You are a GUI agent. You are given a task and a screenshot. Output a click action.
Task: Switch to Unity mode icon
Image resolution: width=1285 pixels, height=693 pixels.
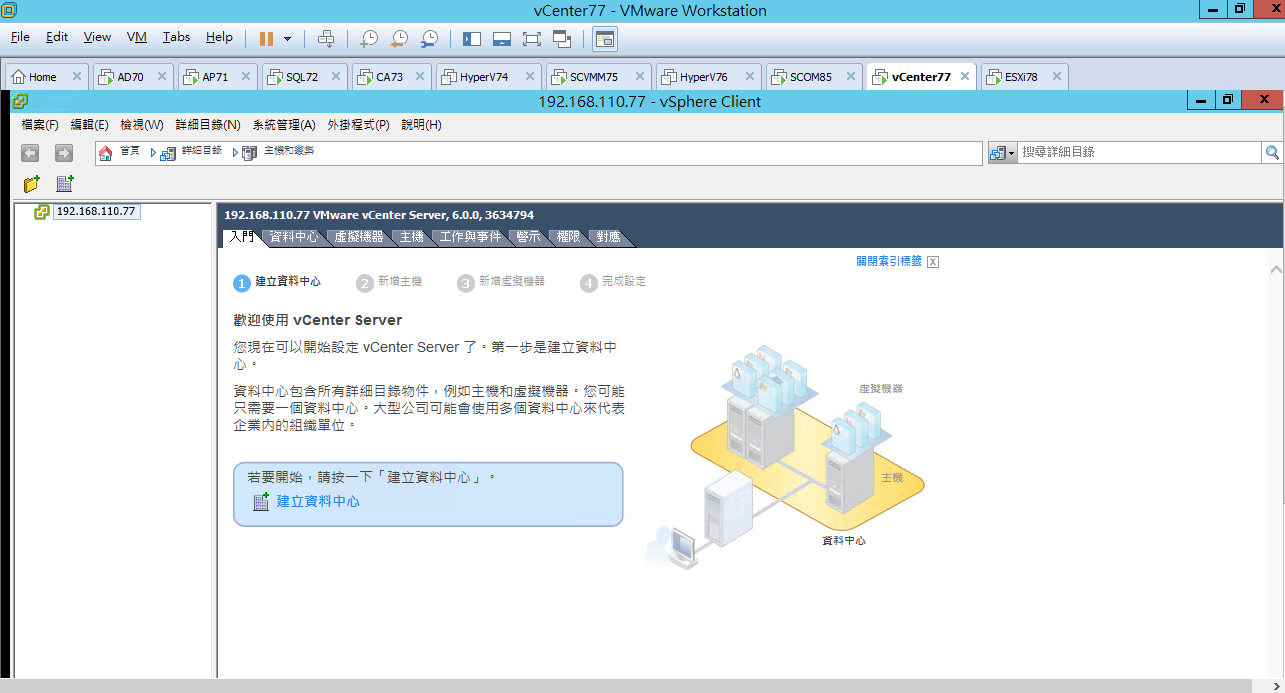[x=562, y=39]
